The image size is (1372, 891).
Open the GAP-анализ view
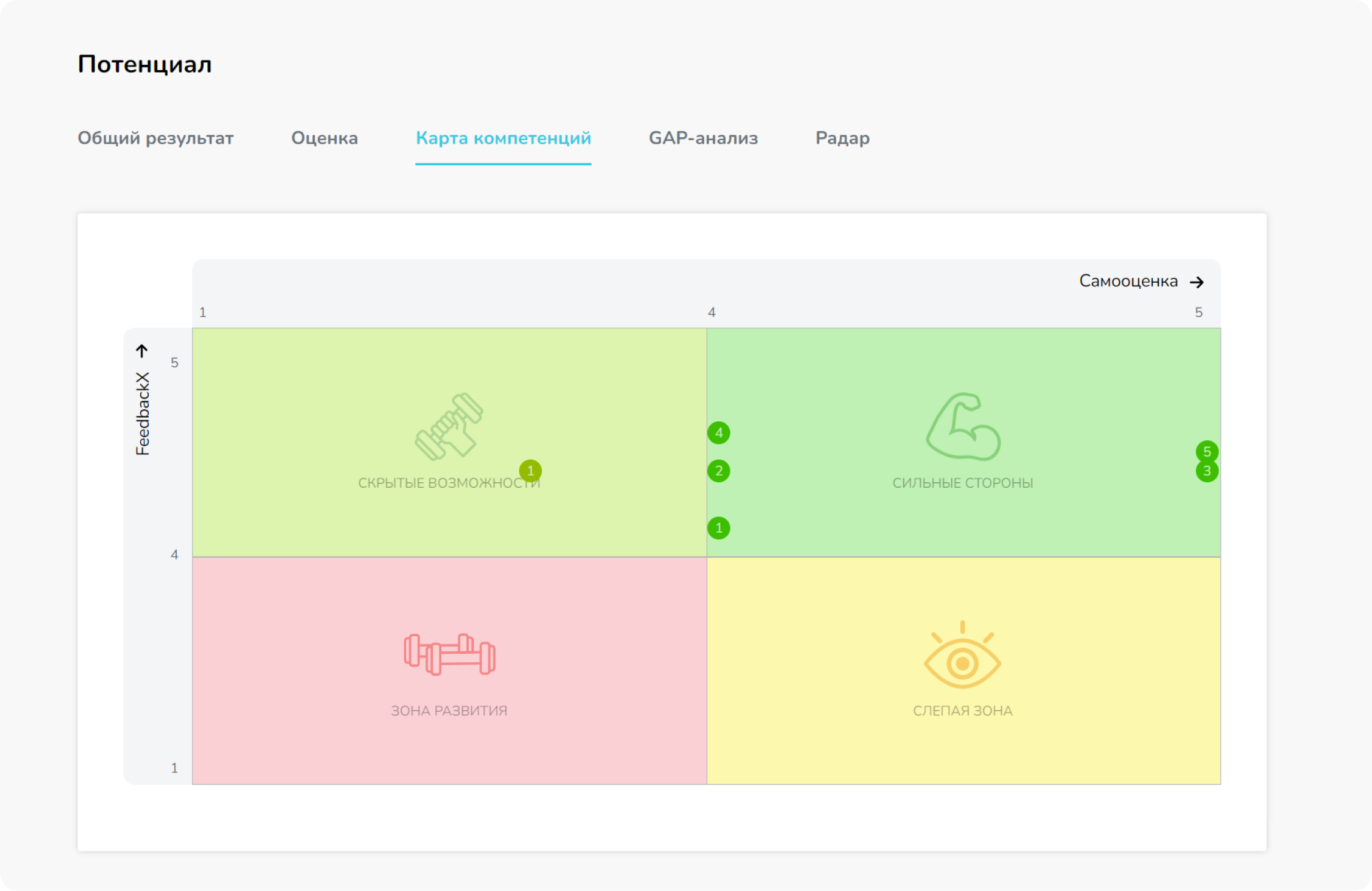tap(703, 138)
